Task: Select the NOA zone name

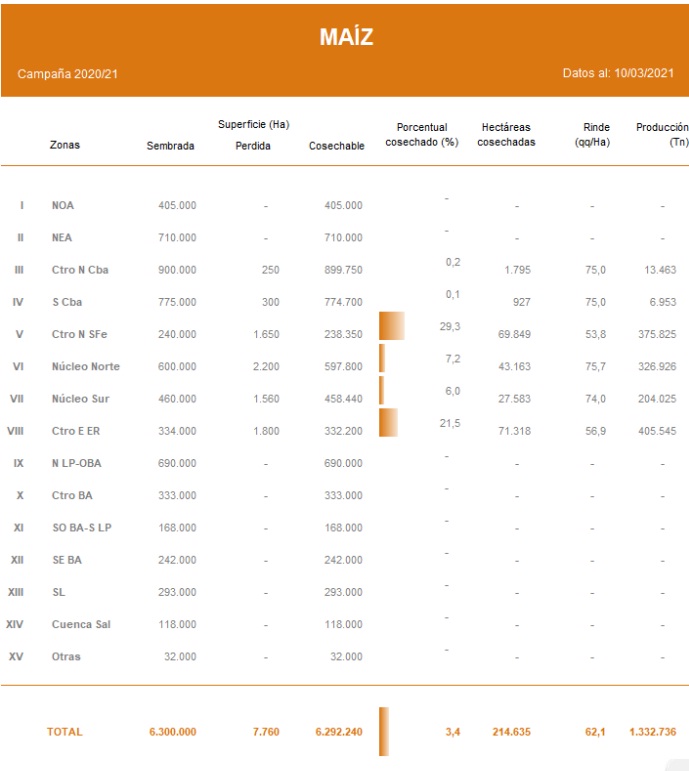Action: pyautogui.click(x=63, y=206)
